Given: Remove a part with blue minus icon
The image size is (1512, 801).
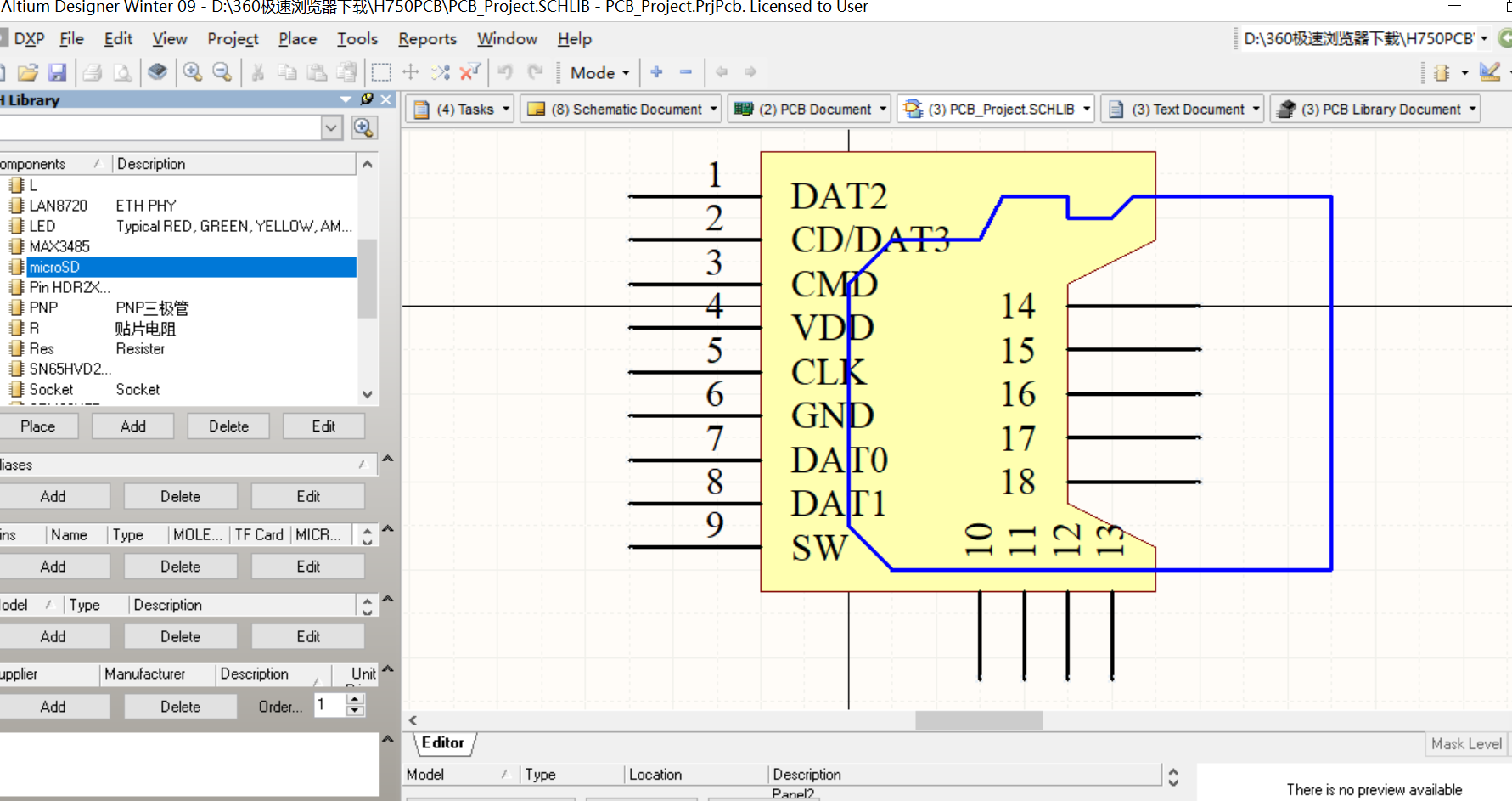Looking at the screenshot, I should pyautogui.click(x=686, y=72).
